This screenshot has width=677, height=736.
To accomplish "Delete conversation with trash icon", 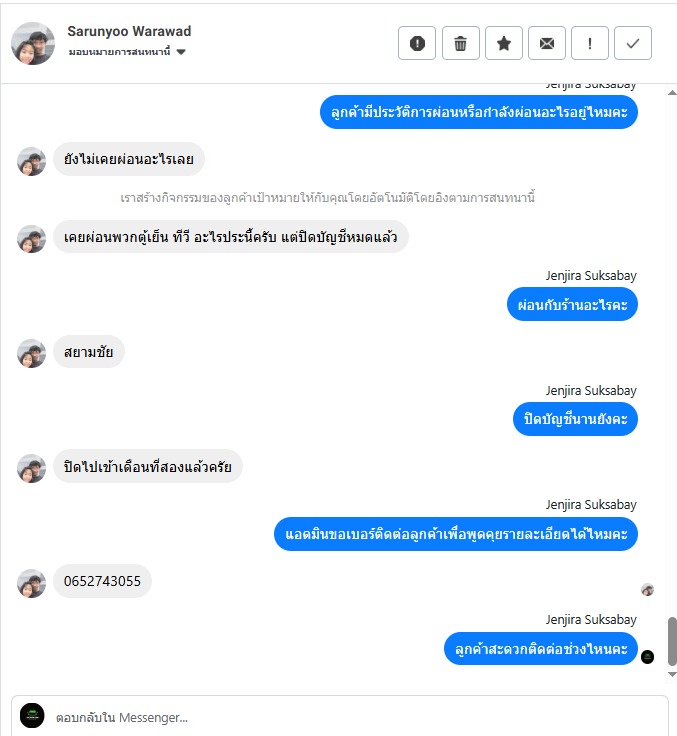I will tap(461, 43).
